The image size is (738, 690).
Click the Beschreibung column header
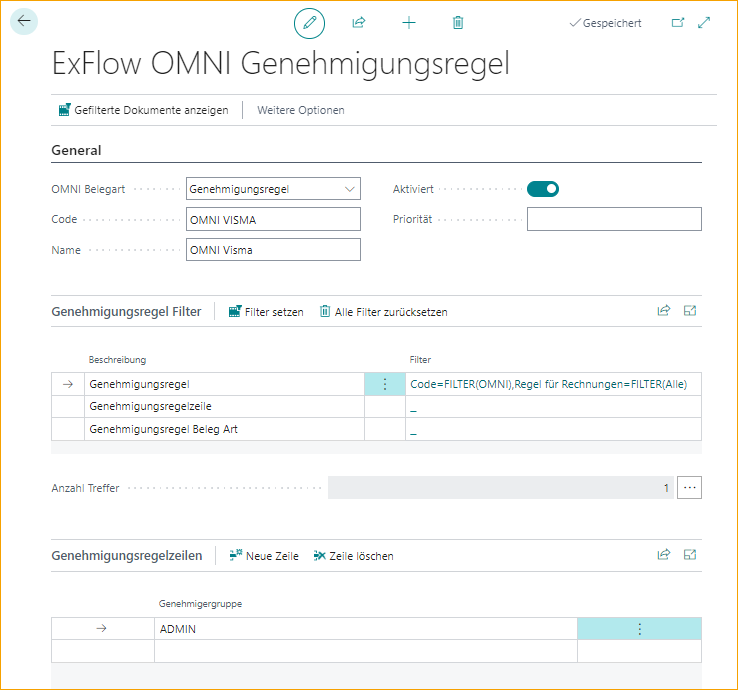pyautogui.click(x=117, y=360)
